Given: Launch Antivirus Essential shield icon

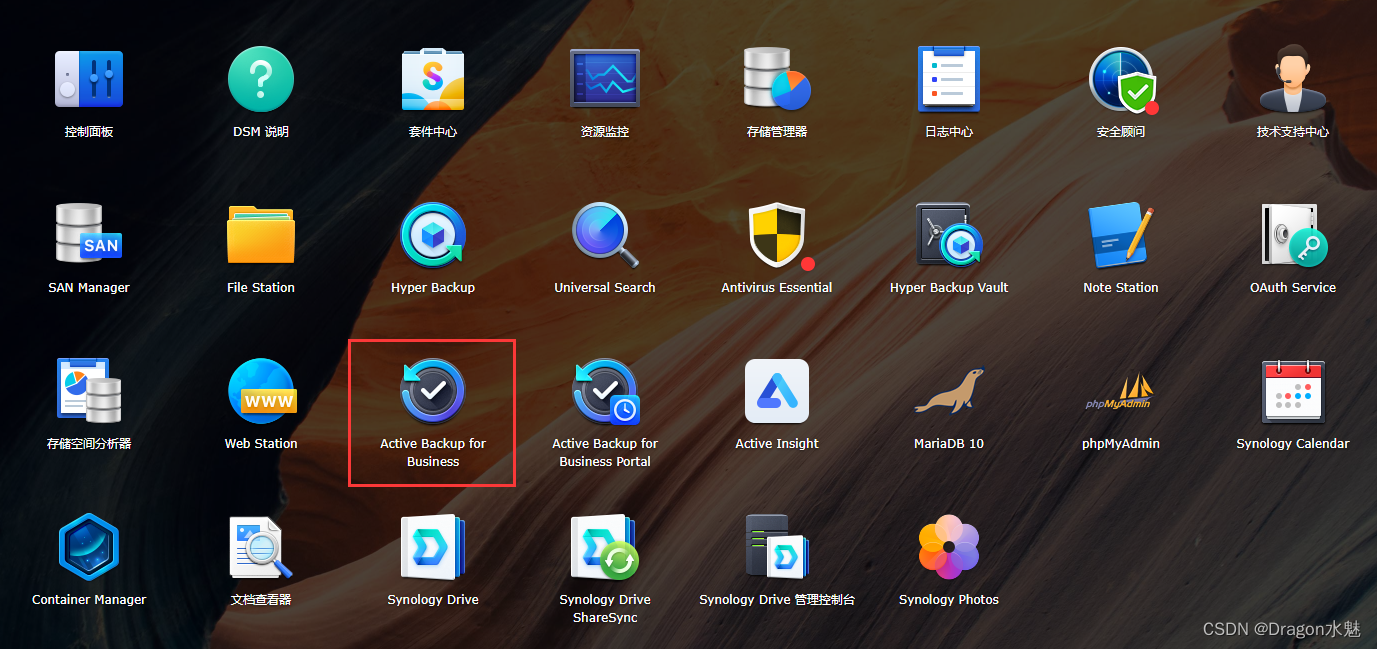Looking at the screenshot, I should [779, 236].
